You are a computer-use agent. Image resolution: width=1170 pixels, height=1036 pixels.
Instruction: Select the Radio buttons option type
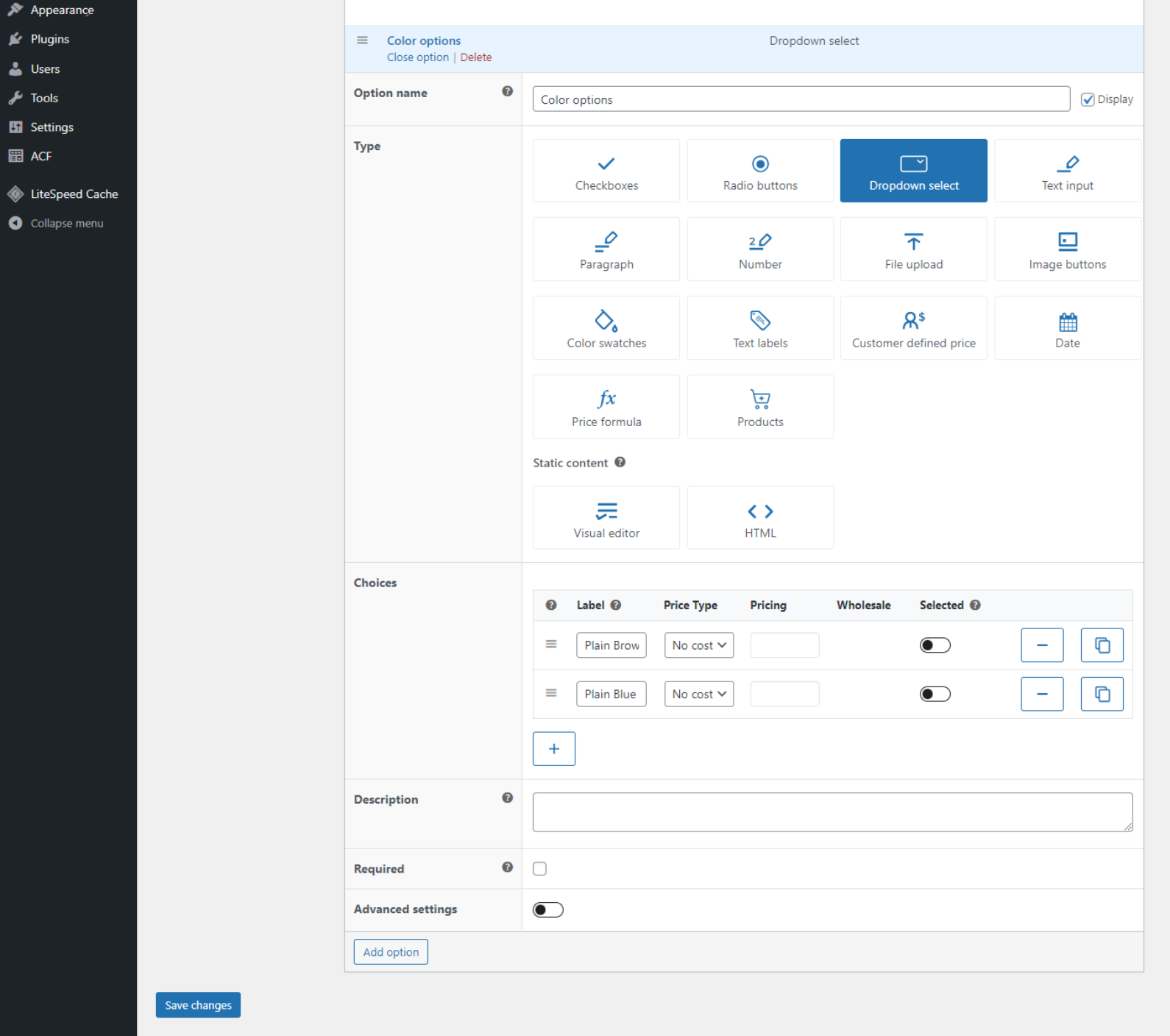click(x=760, y=171)
